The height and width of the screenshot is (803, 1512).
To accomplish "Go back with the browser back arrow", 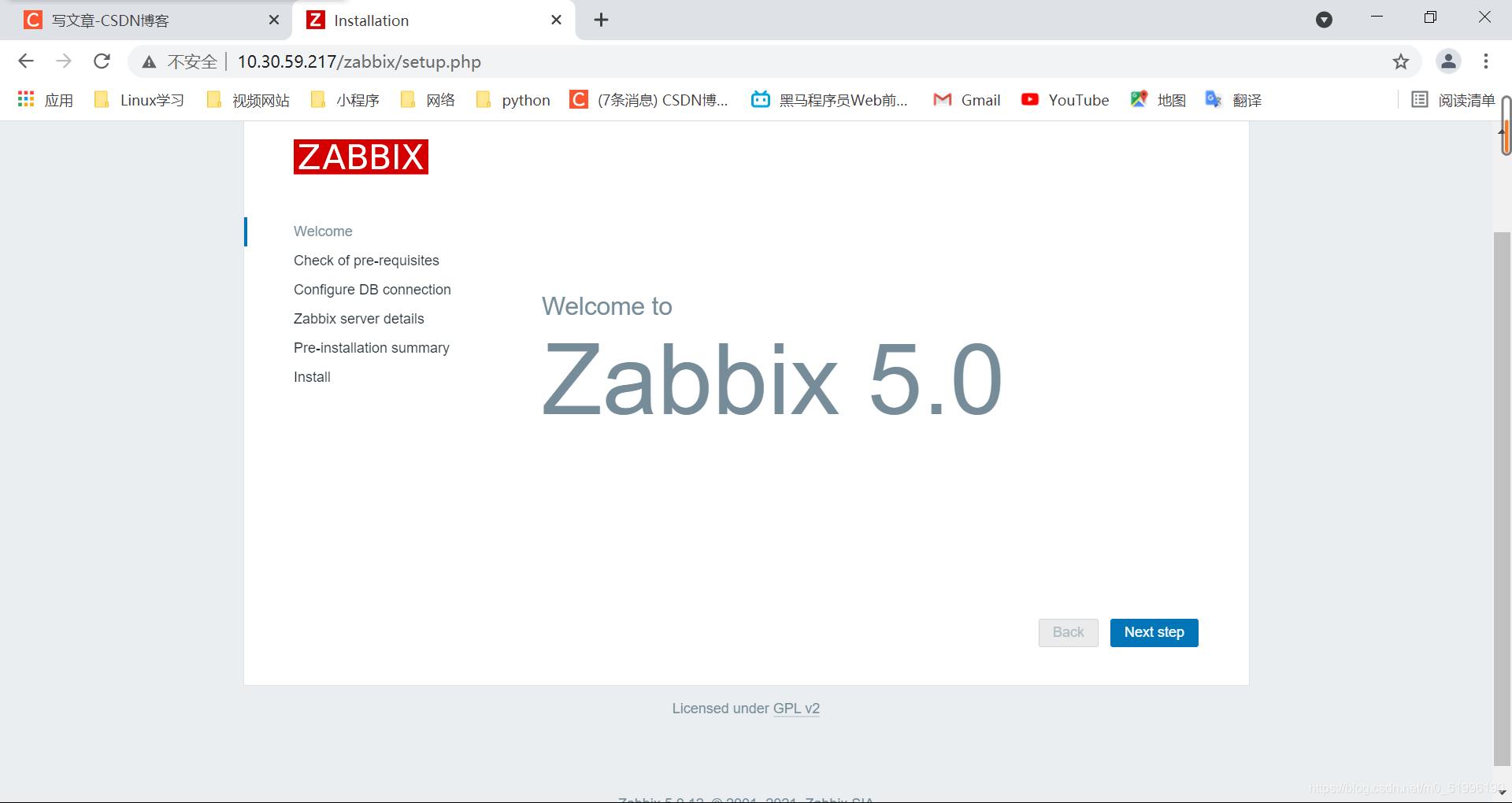I will pos(26,61).
